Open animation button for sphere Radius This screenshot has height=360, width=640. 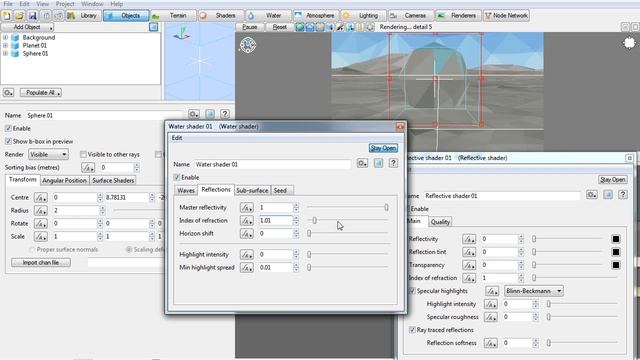pos(40,211)
